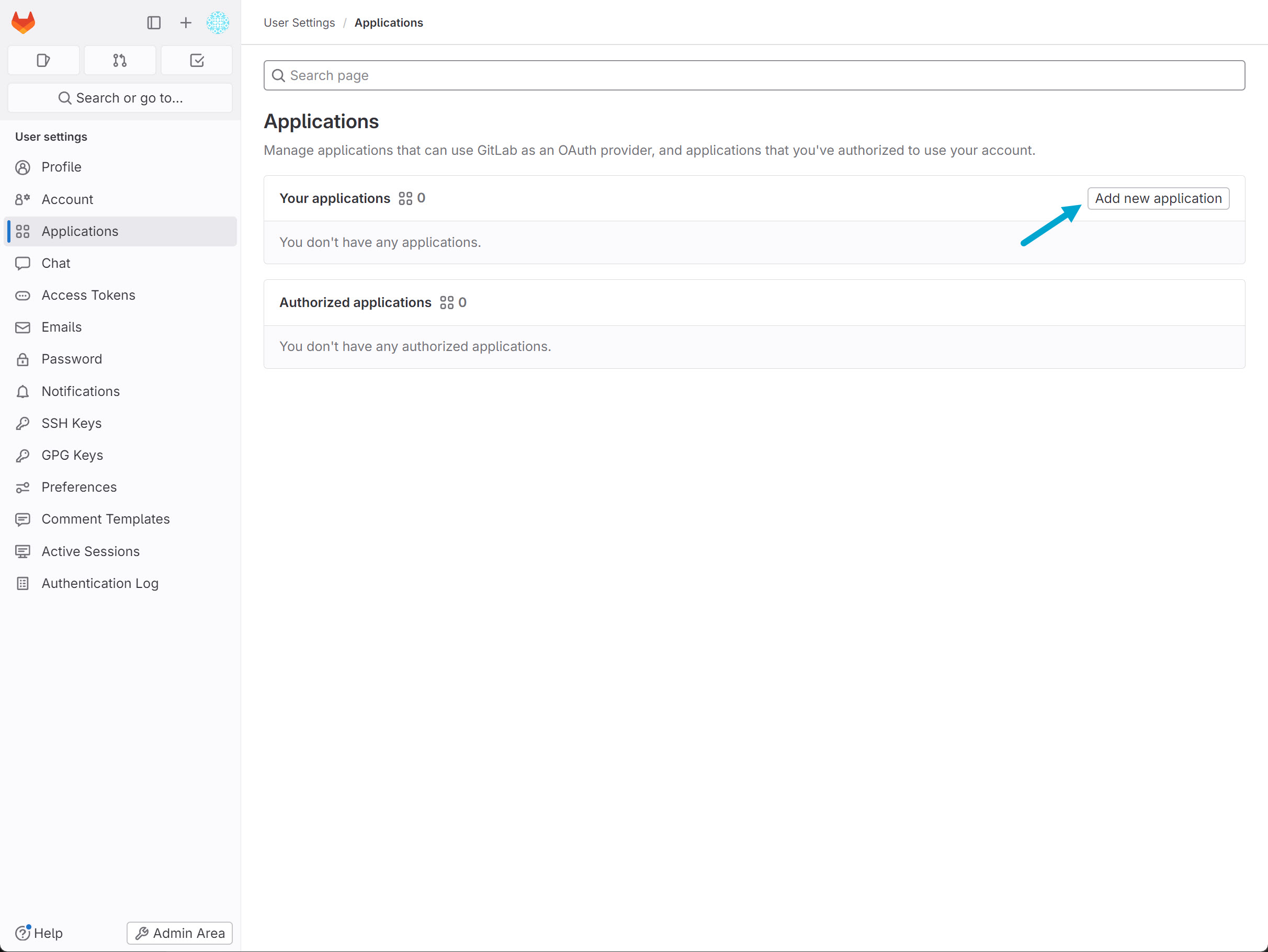Open SSH Keys settings
The image size is (1268, 952).
pyautogui.click(x=71, y=423)
